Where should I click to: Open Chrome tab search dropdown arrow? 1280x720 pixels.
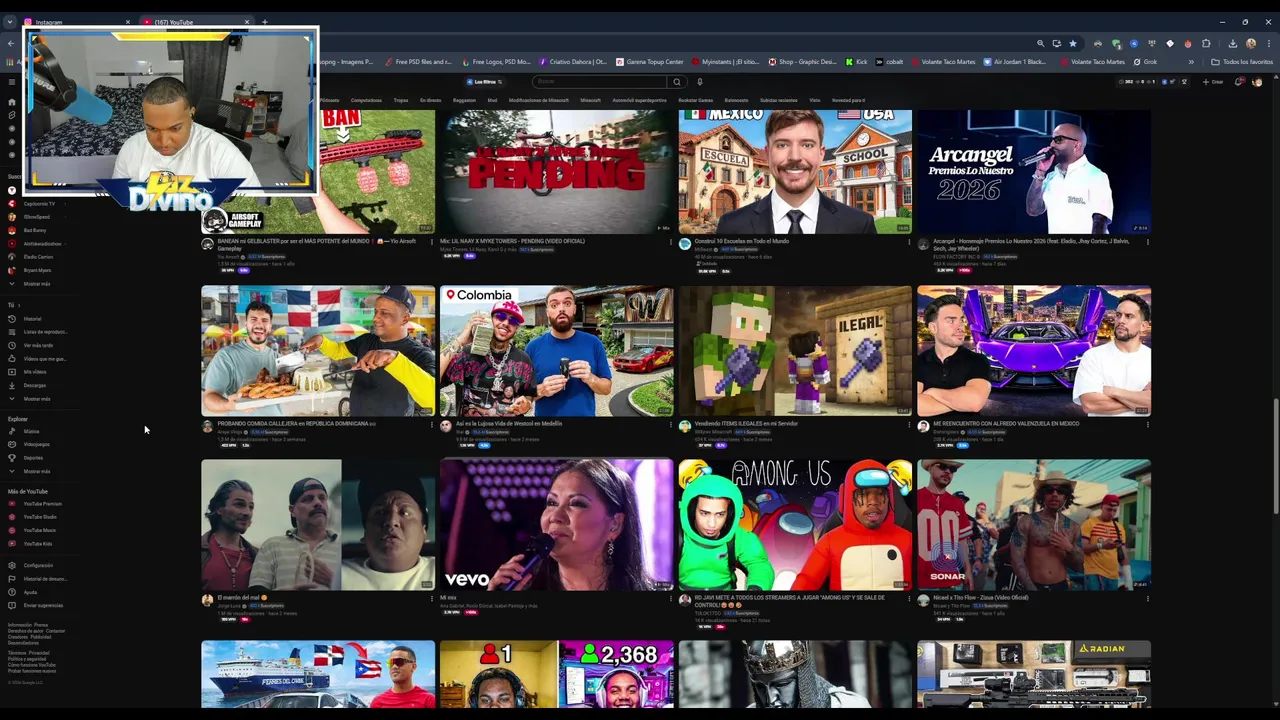10,22
